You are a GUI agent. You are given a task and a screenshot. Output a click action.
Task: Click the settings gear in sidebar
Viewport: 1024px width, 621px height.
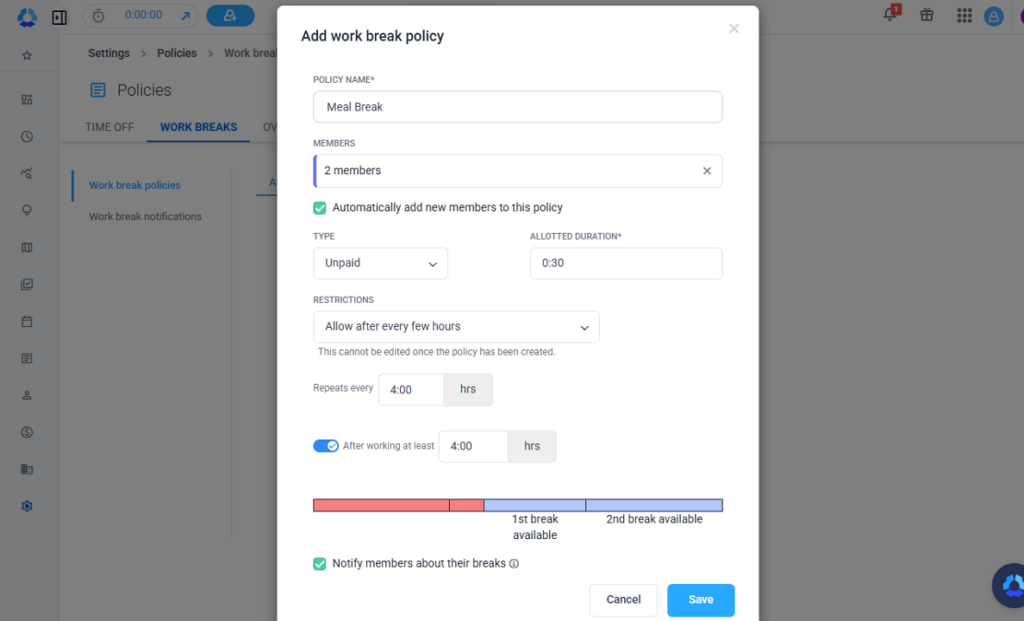pos(27,506)
